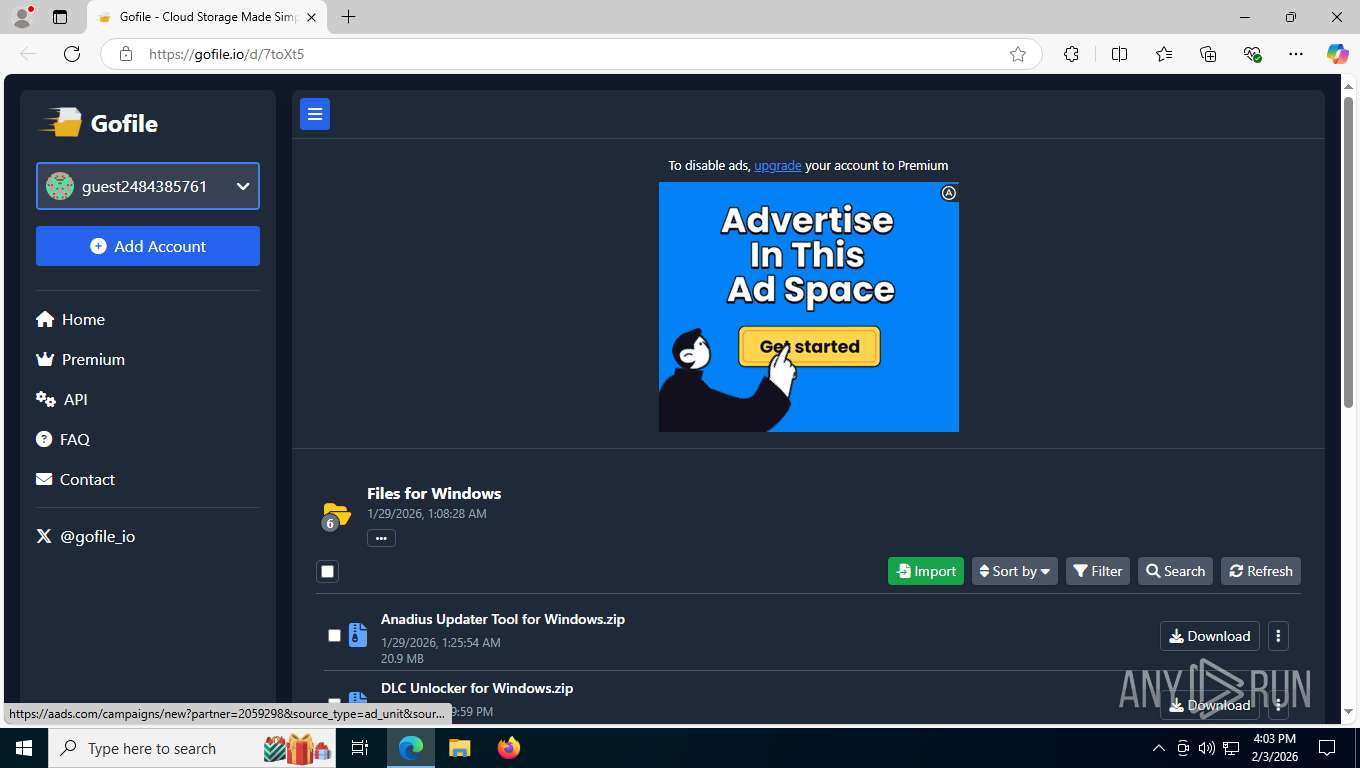Close the Gofile browser tab
Screen dimensions: 1360x768
tap(311, 17)
